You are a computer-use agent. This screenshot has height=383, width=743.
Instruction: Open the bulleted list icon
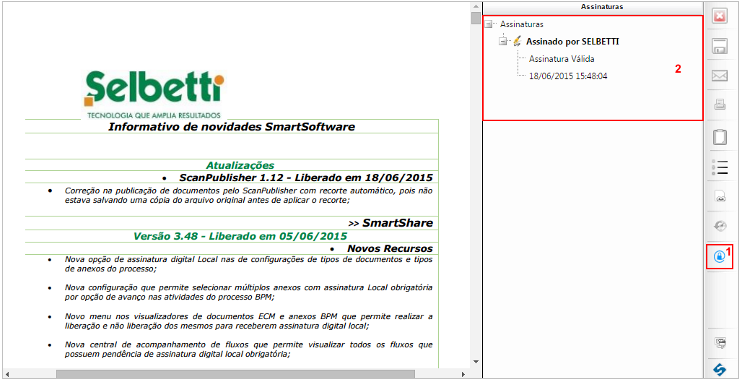[x=719, y=167]
